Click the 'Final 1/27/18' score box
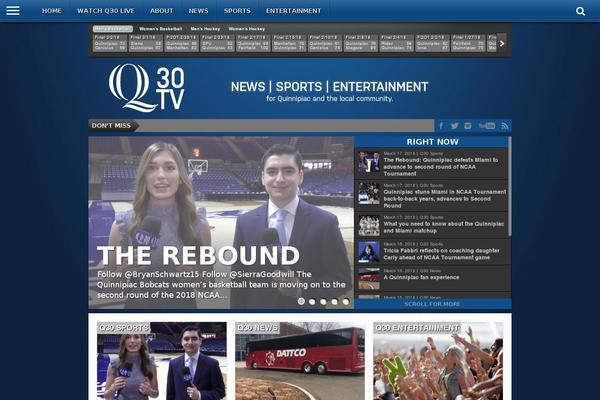Viewport: 600px width, 400px height. [x=467, y=43]
